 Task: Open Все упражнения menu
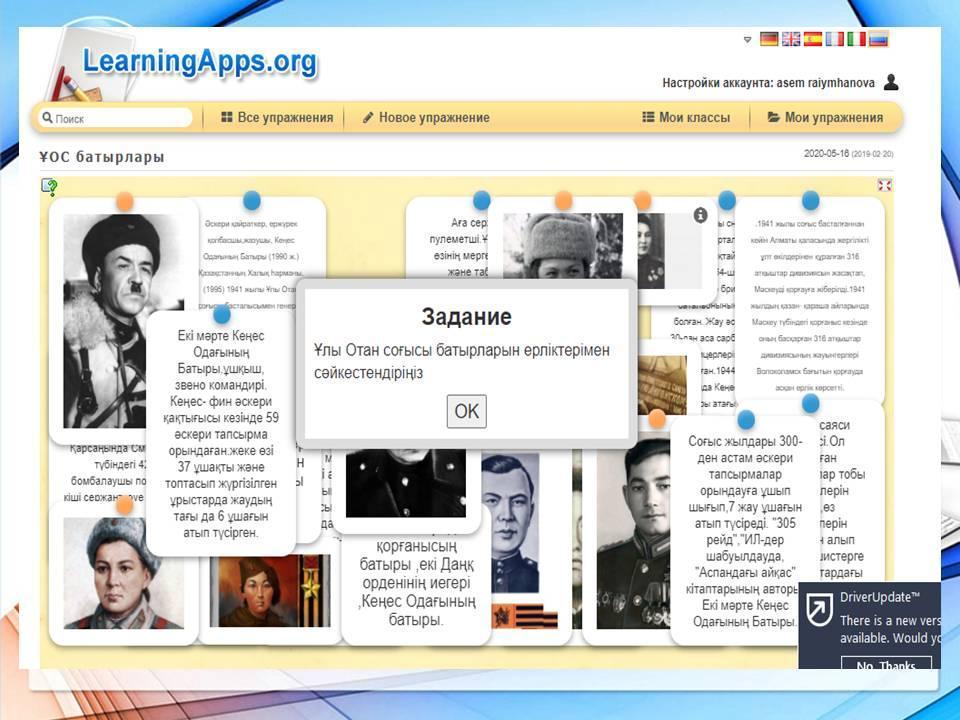277,118
